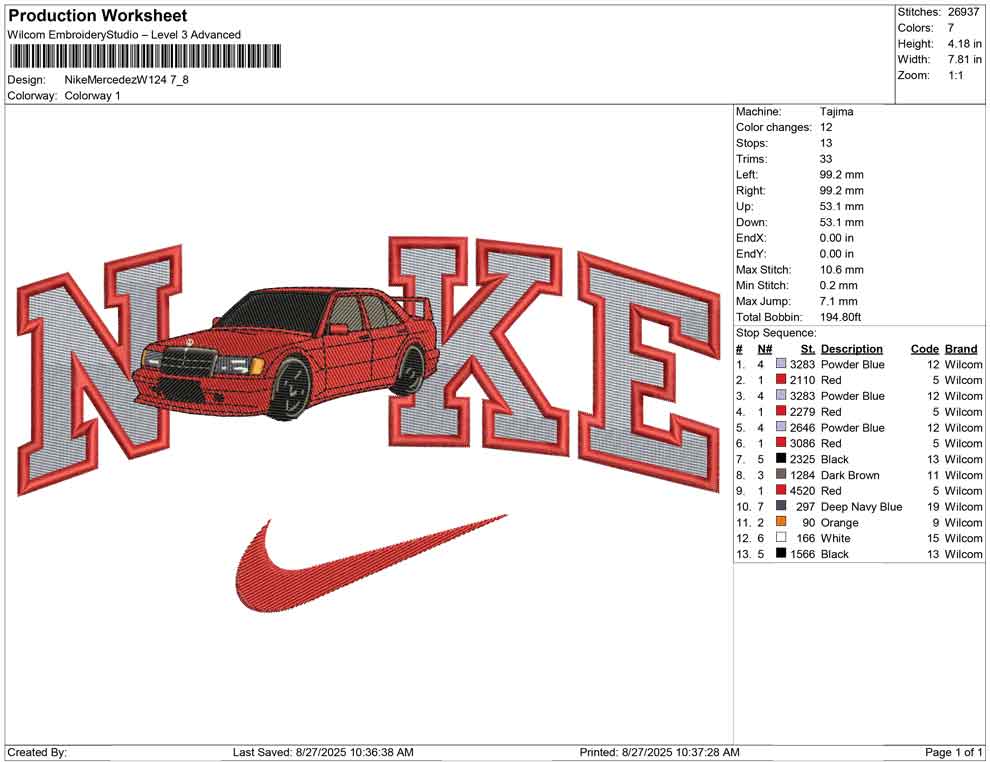Click the Stops value 13
The height and width of the screenshot is (762, 990).
click(826, 143)
